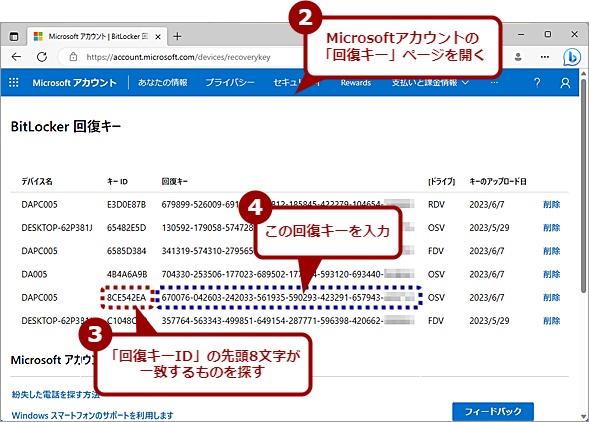Open the tab actions menu icon

14,36
